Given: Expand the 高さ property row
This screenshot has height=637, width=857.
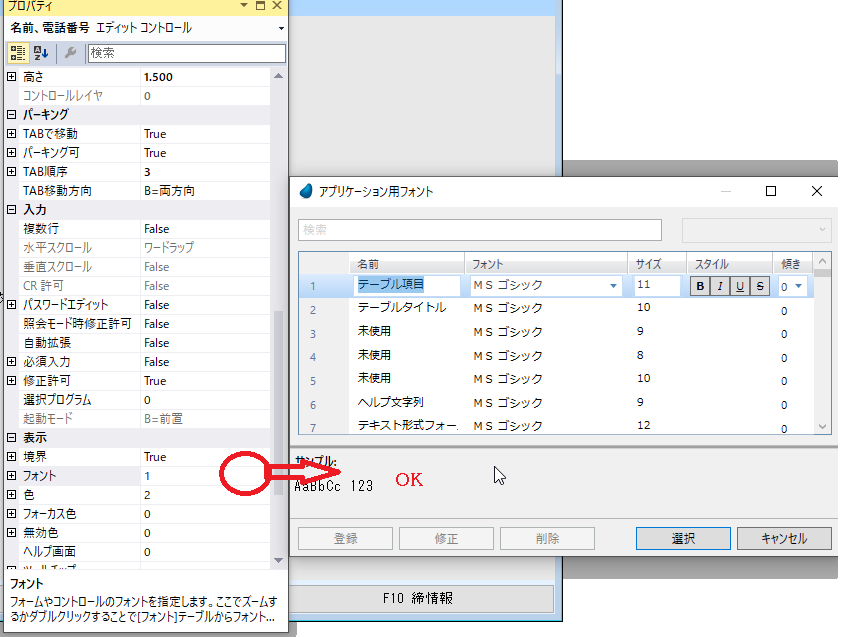Looking at the screenshot, I should click(x=12, y=77).
